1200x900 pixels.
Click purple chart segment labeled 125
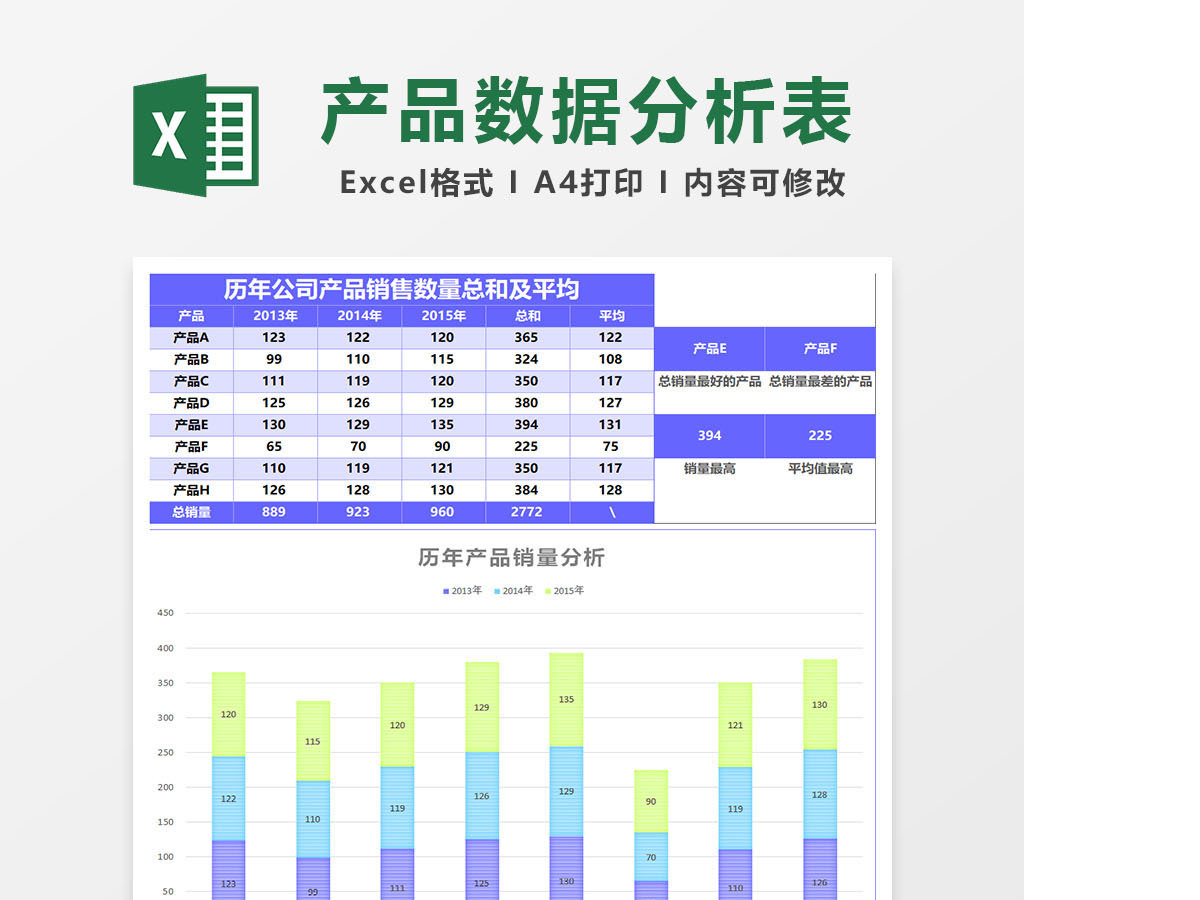(482, 870)
